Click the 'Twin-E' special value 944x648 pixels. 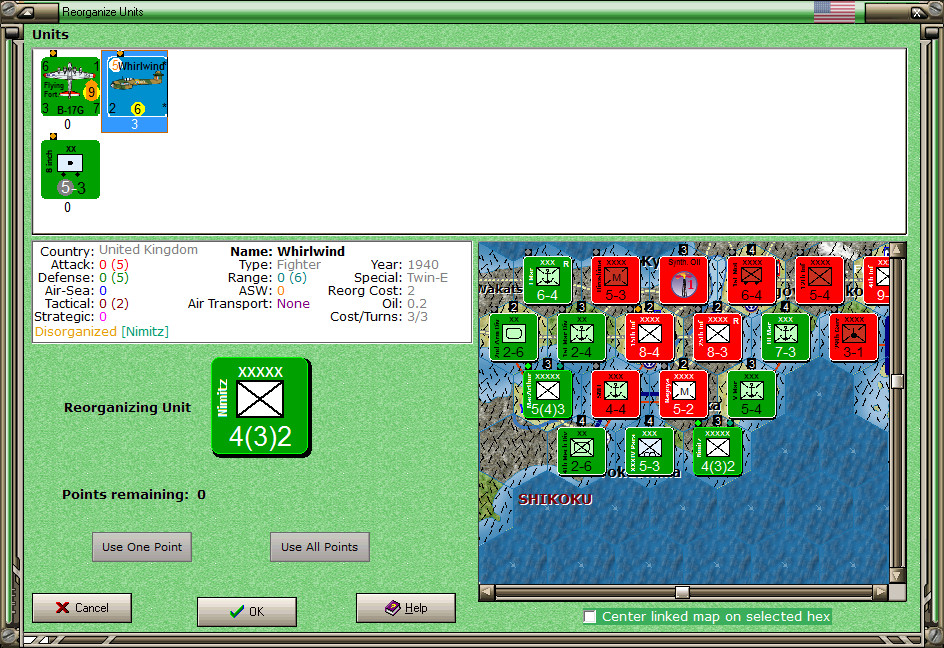[x=427, y=278]
